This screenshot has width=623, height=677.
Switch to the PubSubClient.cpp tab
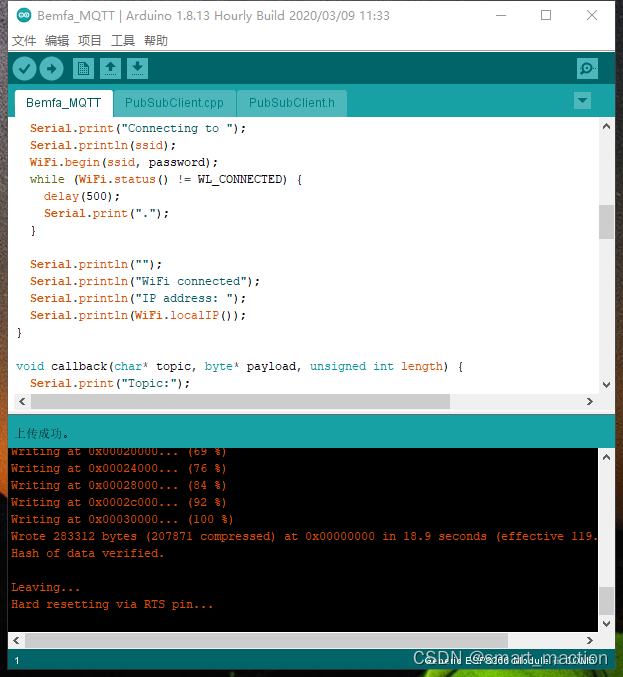coord(174,103)
